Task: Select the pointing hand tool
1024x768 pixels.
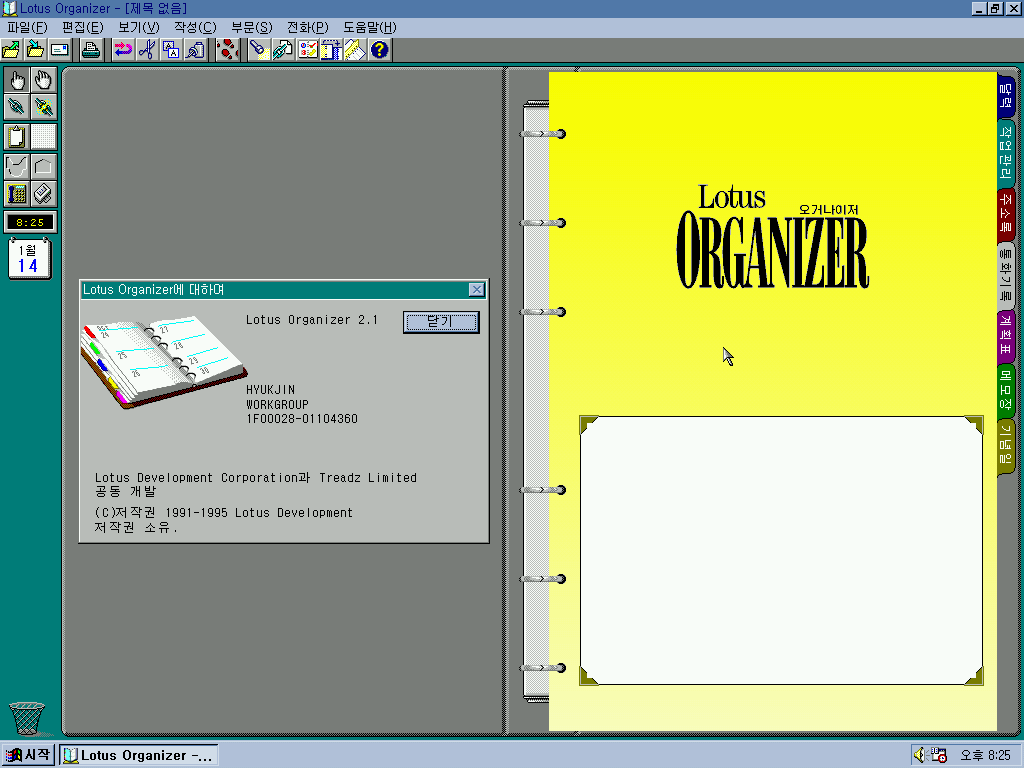Action: [x=17, y=80]
